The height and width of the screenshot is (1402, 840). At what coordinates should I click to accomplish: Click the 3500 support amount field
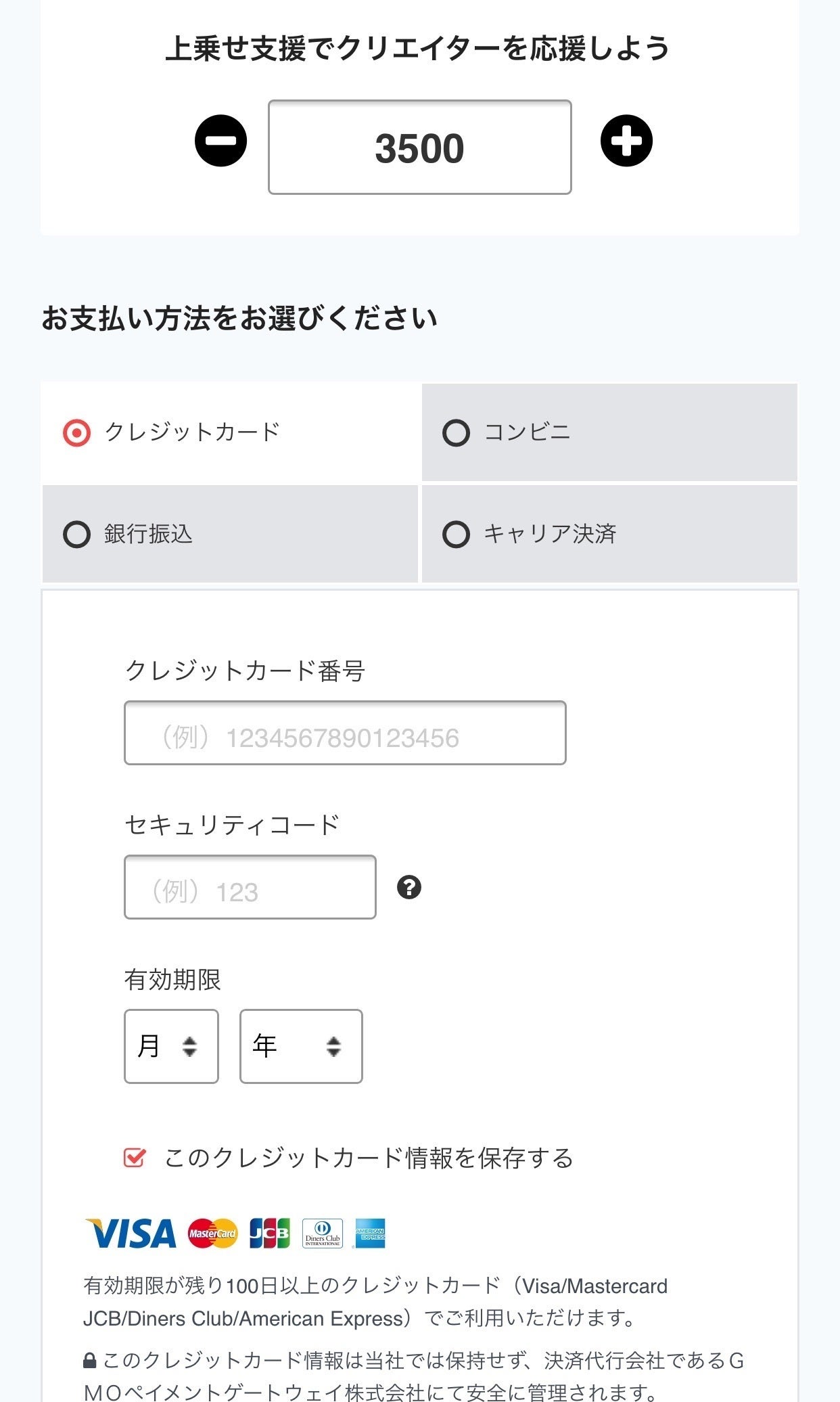pos(419,148)
